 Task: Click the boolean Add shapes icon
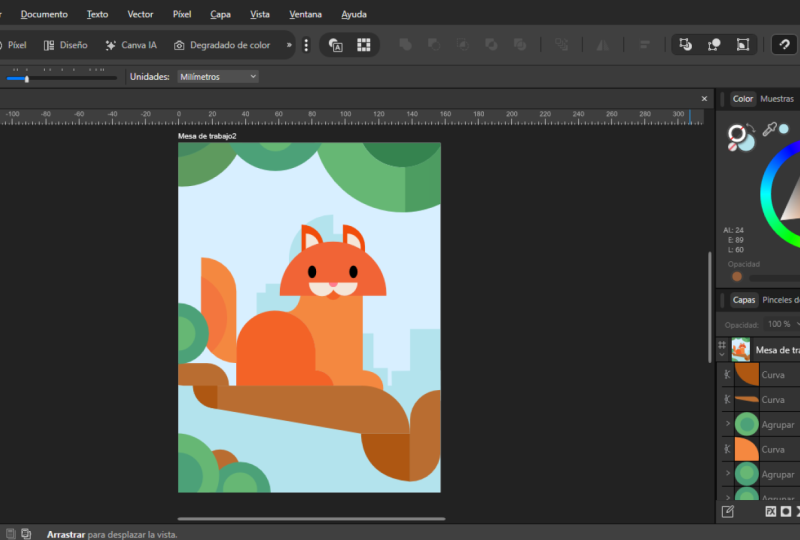406,45
